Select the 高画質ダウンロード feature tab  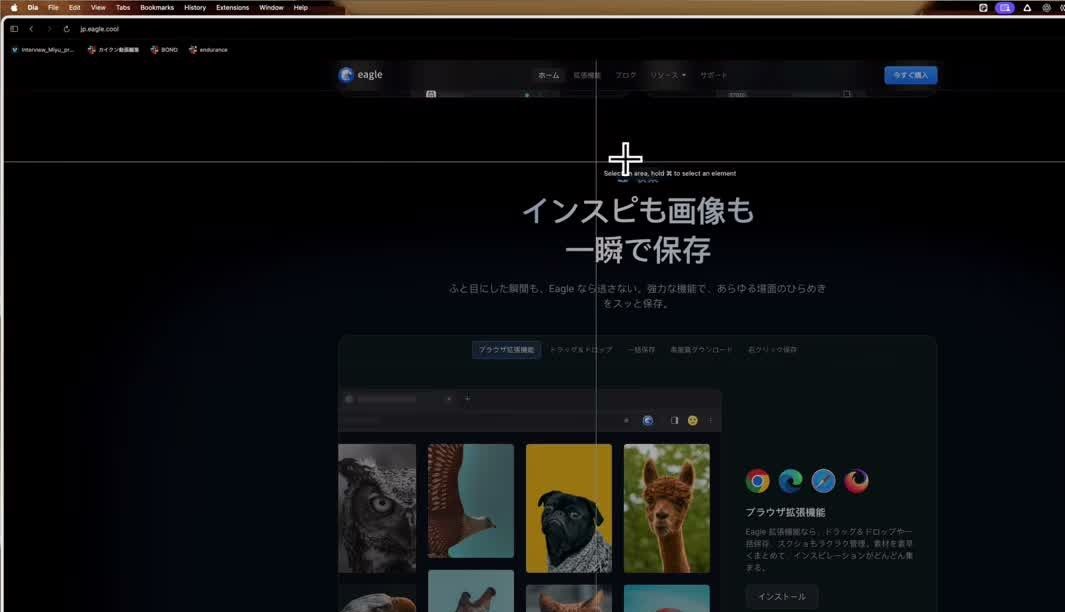coord(701,350)
